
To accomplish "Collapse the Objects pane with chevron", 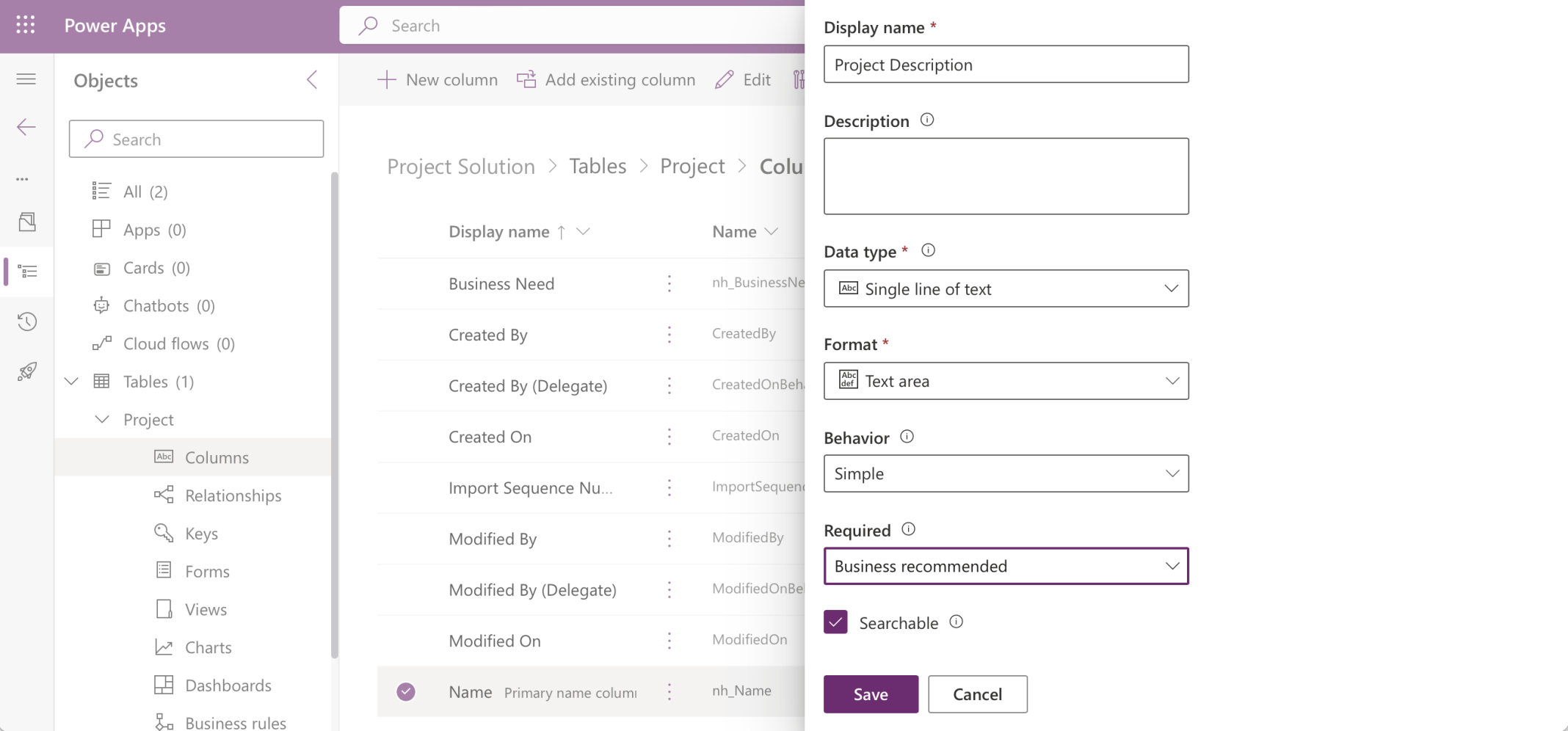I will point(312,80).
